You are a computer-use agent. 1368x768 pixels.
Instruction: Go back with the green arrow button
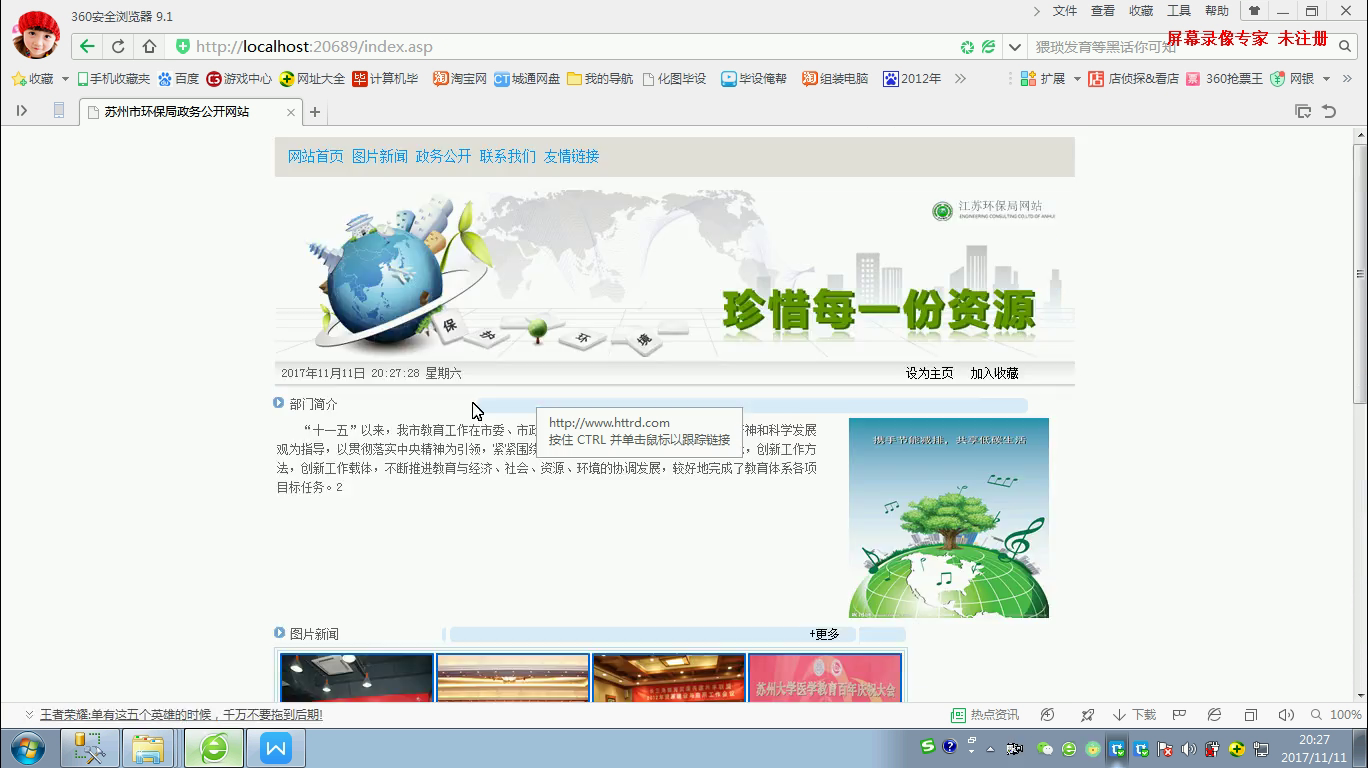tap(87, 47)
